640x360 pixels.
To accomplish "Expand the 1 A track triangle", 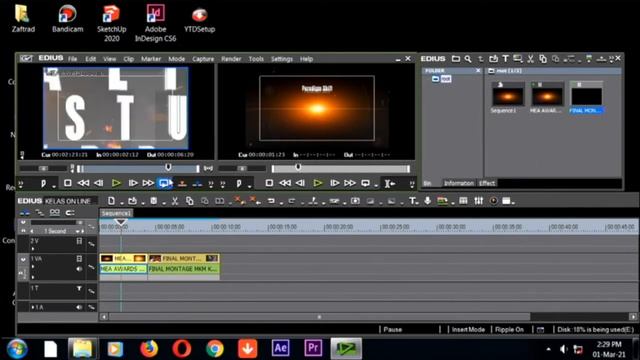I will pyautogui.click(x=33, y=307).
